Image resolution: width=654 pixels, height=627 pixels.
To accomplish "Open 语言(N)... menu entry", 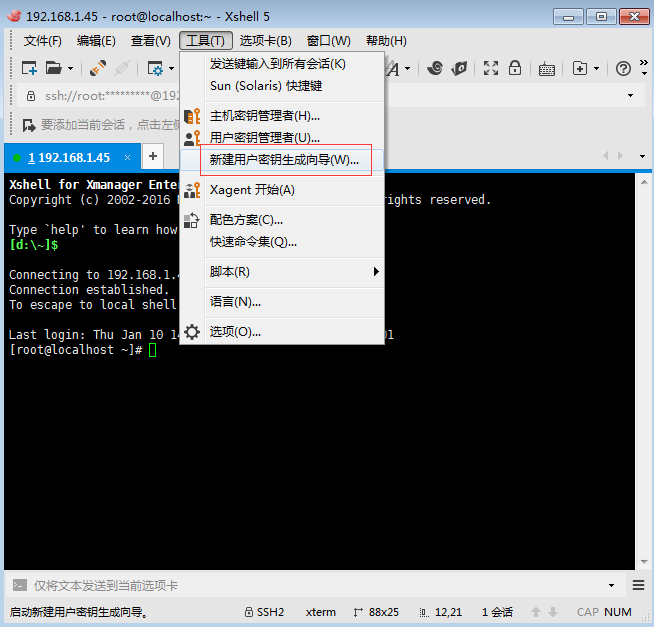I will pyautogui.click(x=282, y=302).
